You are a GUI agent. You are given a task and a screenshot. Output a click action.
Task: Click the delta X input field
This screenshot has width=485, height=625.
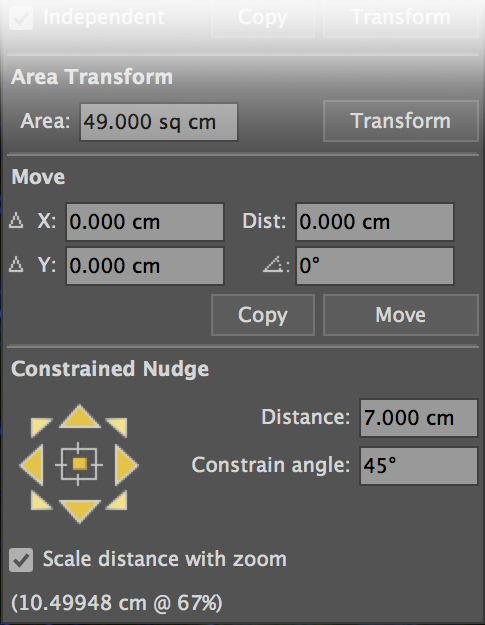point(145,222)
